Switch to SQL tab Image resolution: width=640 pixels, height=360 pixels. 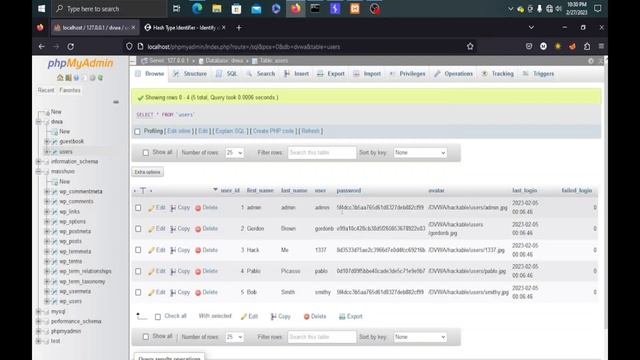(x=227, y=74)
